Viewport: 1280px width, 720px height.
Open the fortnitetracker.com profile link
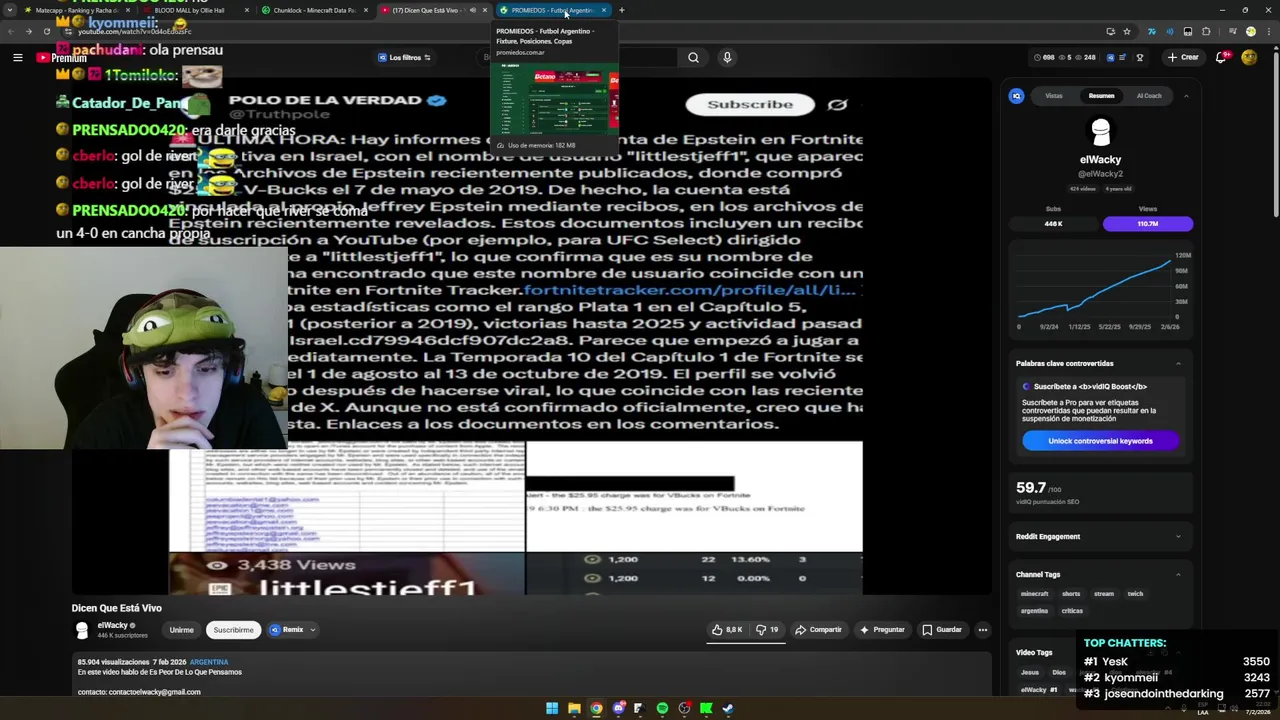[690, 290]
